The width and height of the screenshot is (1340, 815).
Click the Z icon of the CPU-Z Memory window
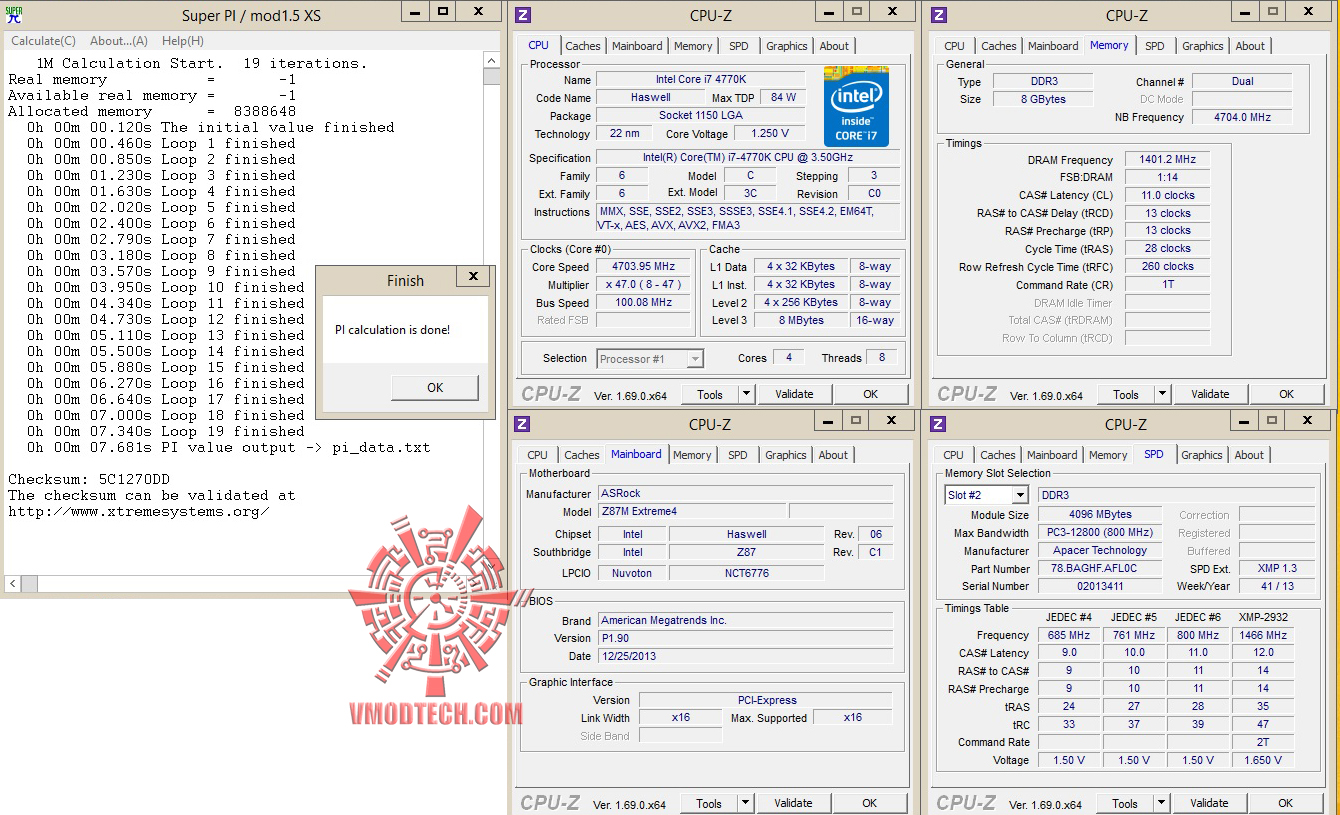(x=939, y=15)
